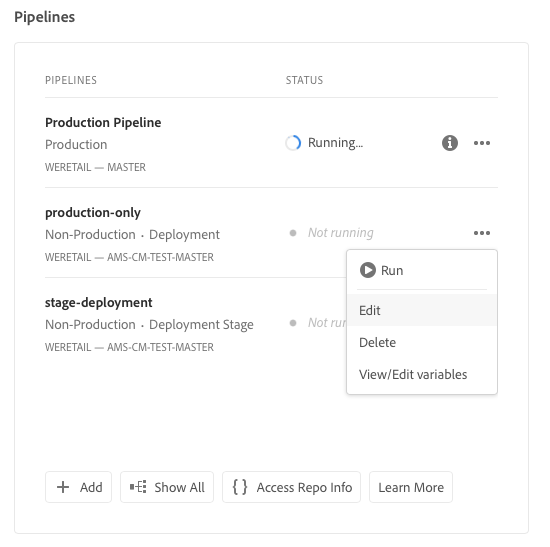The image size is (550, 547).
Task: Click the Add button
Action: pyautogui.click(x=79, y=487)
